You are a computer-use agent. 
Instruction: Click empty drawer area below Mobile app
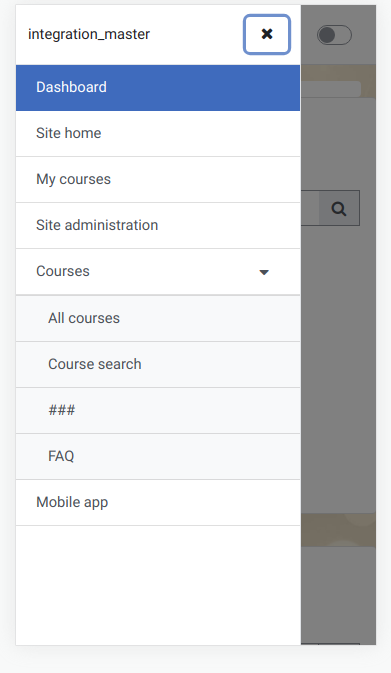click(158, 585)
